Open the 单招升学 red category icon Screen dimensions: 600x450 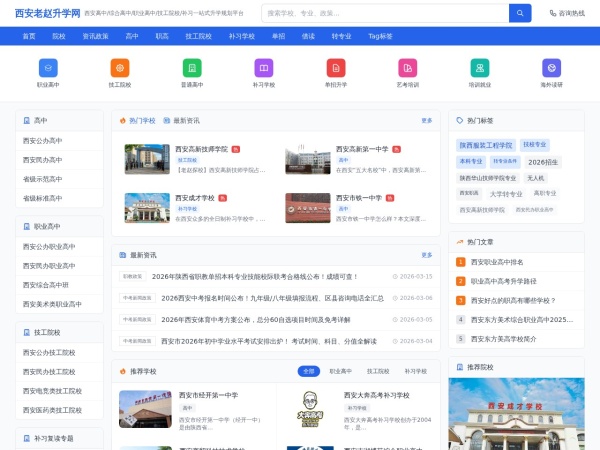(x=336, y=68)
